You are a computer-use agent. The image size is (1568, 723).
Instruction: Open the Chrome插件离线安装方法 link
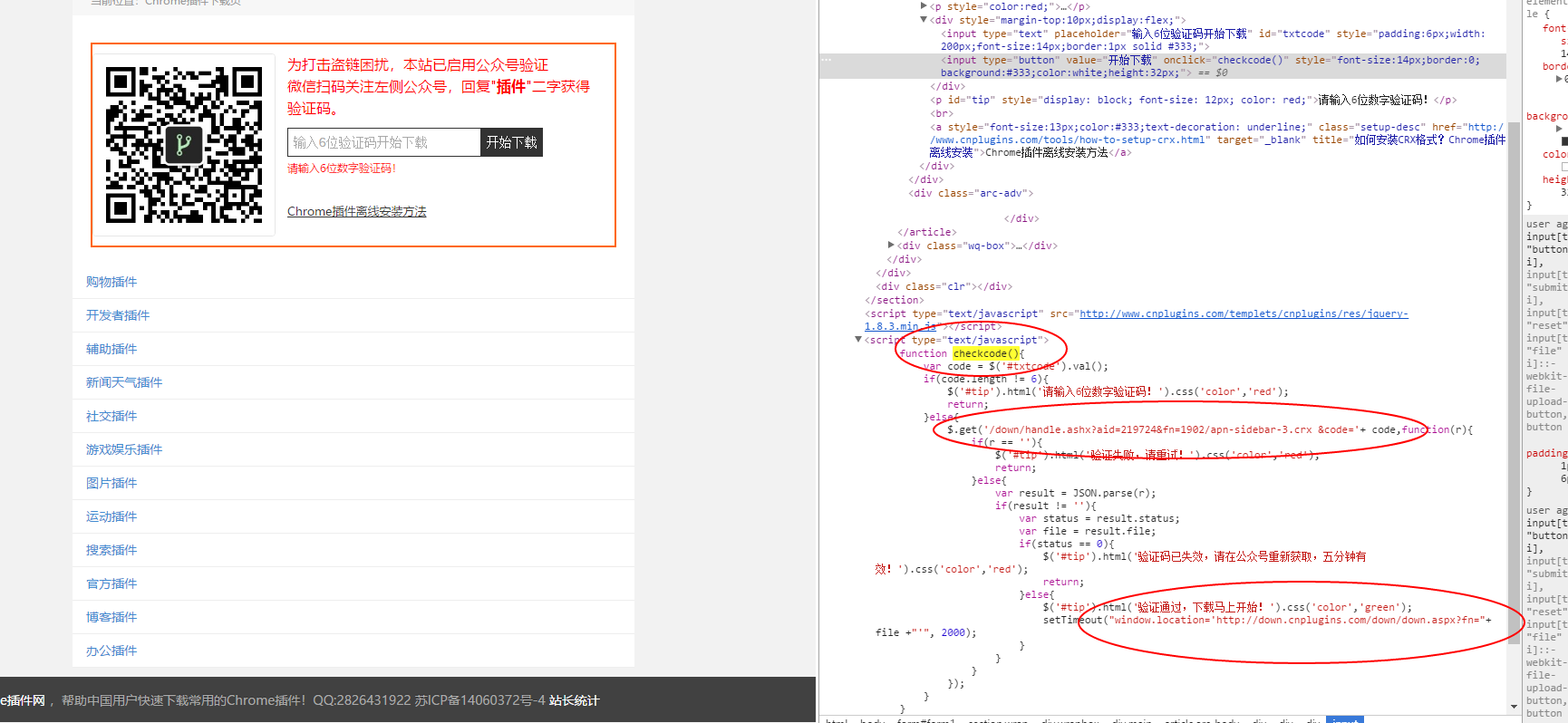pos(357,211)
